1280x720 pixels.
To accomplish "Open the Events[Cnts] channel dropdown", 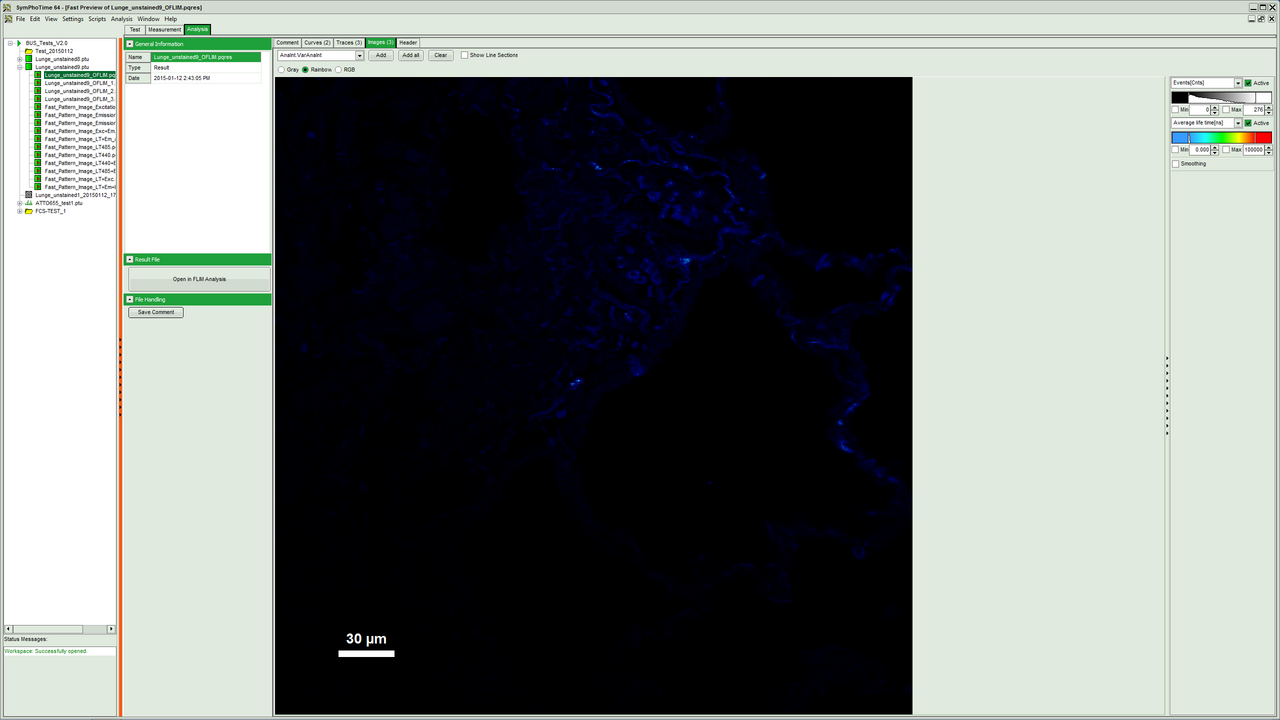I will click(1237, 83).
